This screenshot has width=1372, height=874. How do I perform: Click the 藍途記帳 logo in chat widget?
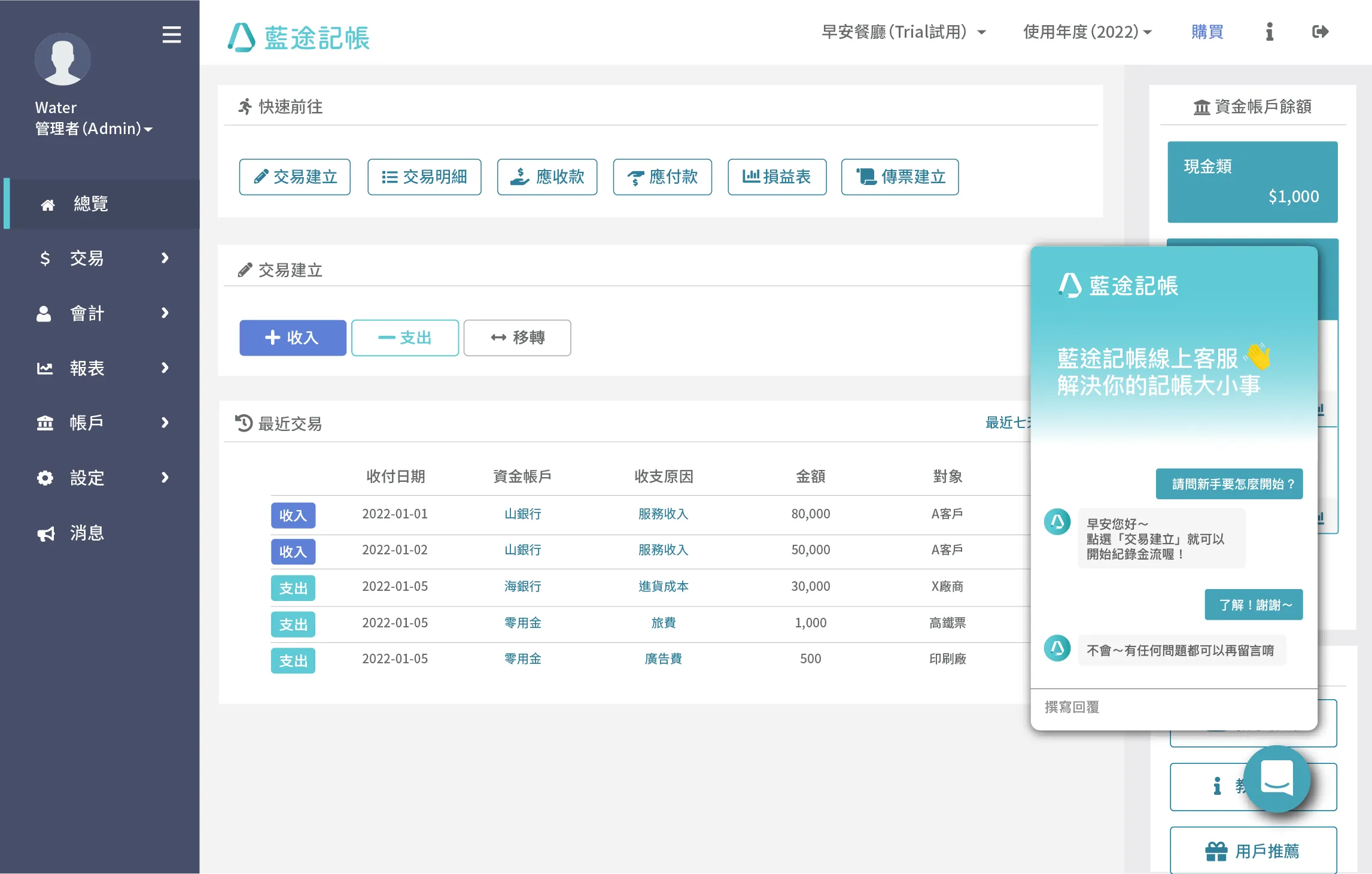(1118, 285)
